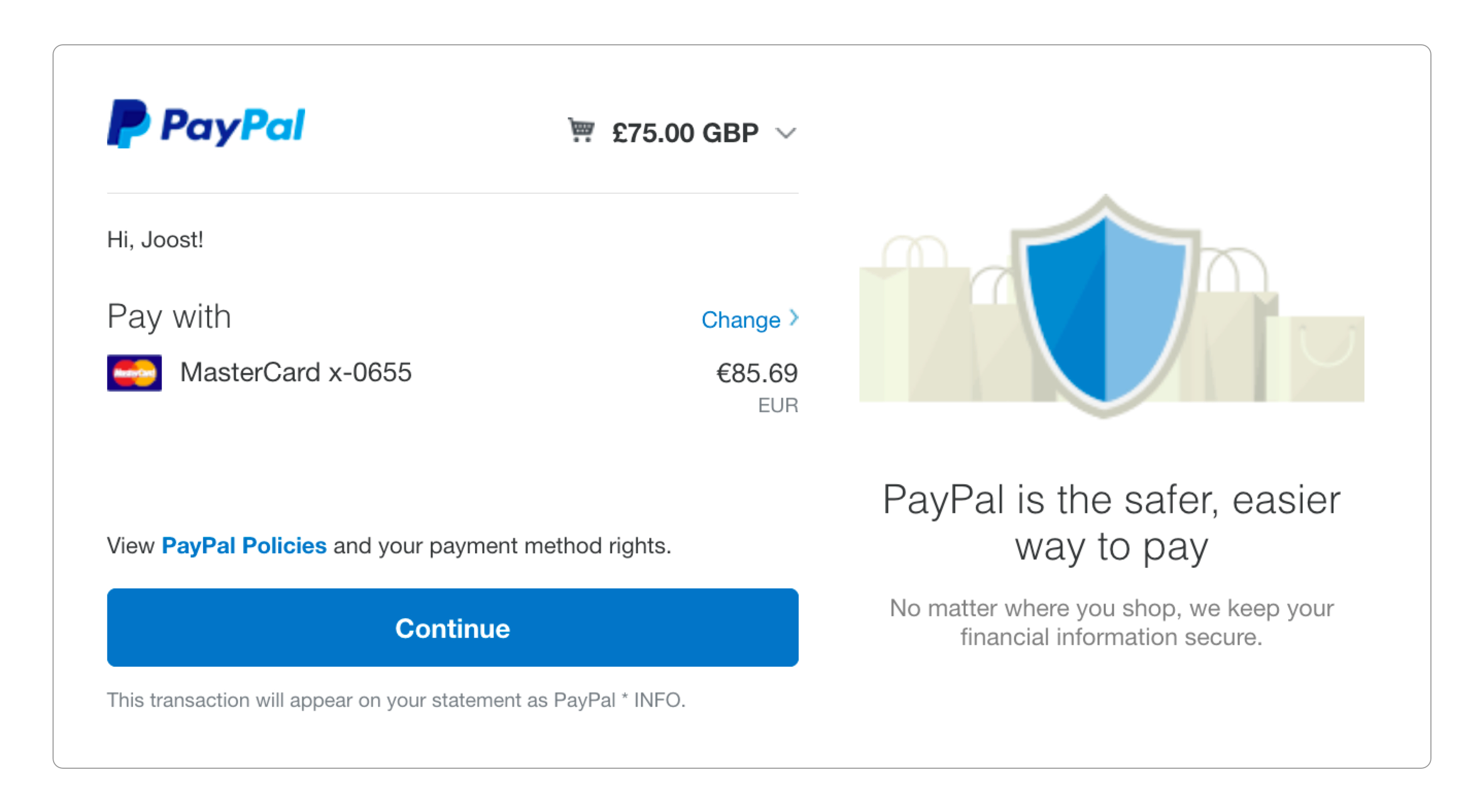Image resolution: width=1484 pixels, height=812 pixels.
Task: Click the statement notice text below Continue
Action: coord(396,700)
